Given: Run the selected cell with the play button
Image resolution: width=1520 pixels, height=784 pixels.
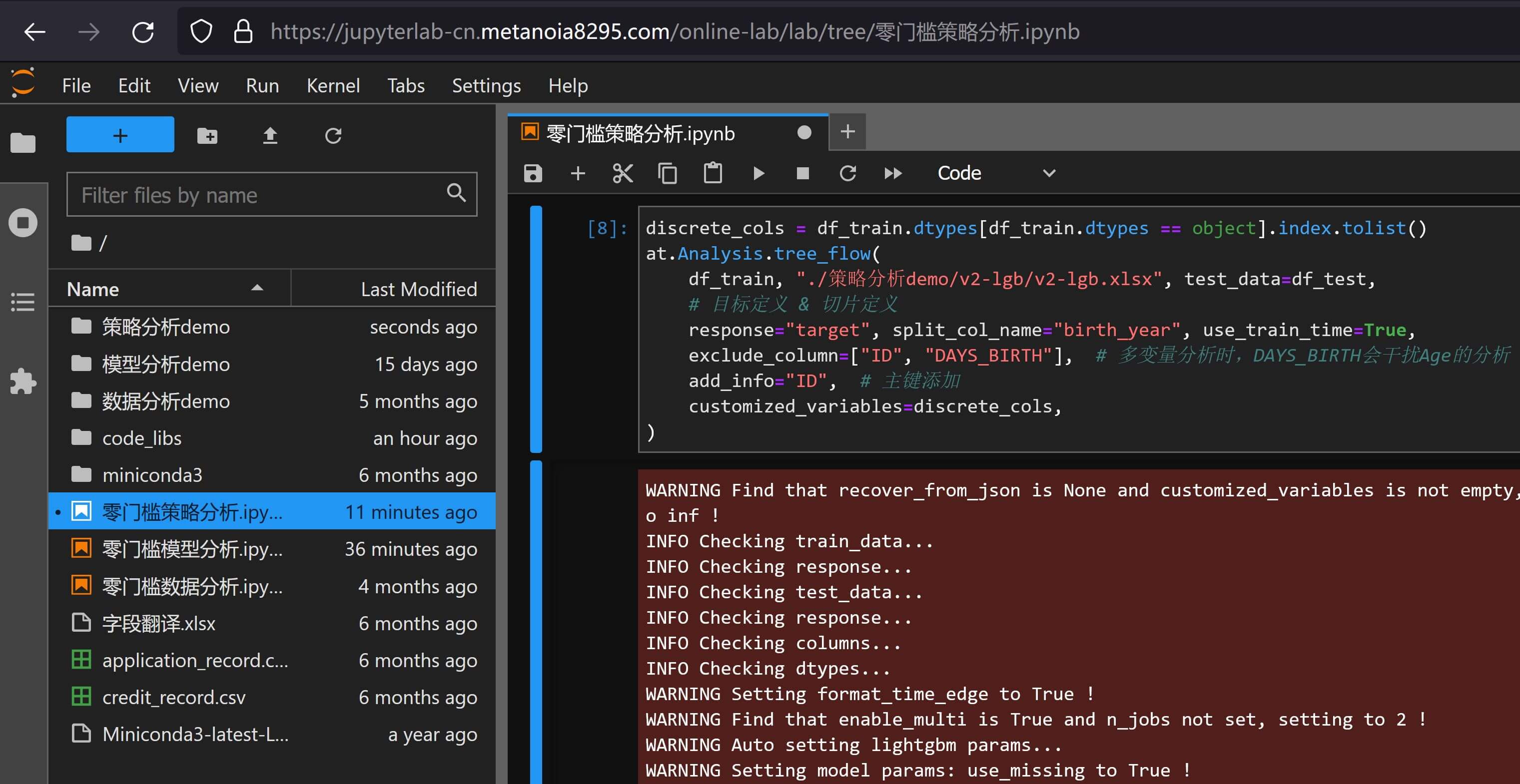Looking at the screenshot, I should pyautogui.click(x=759, y=173).
